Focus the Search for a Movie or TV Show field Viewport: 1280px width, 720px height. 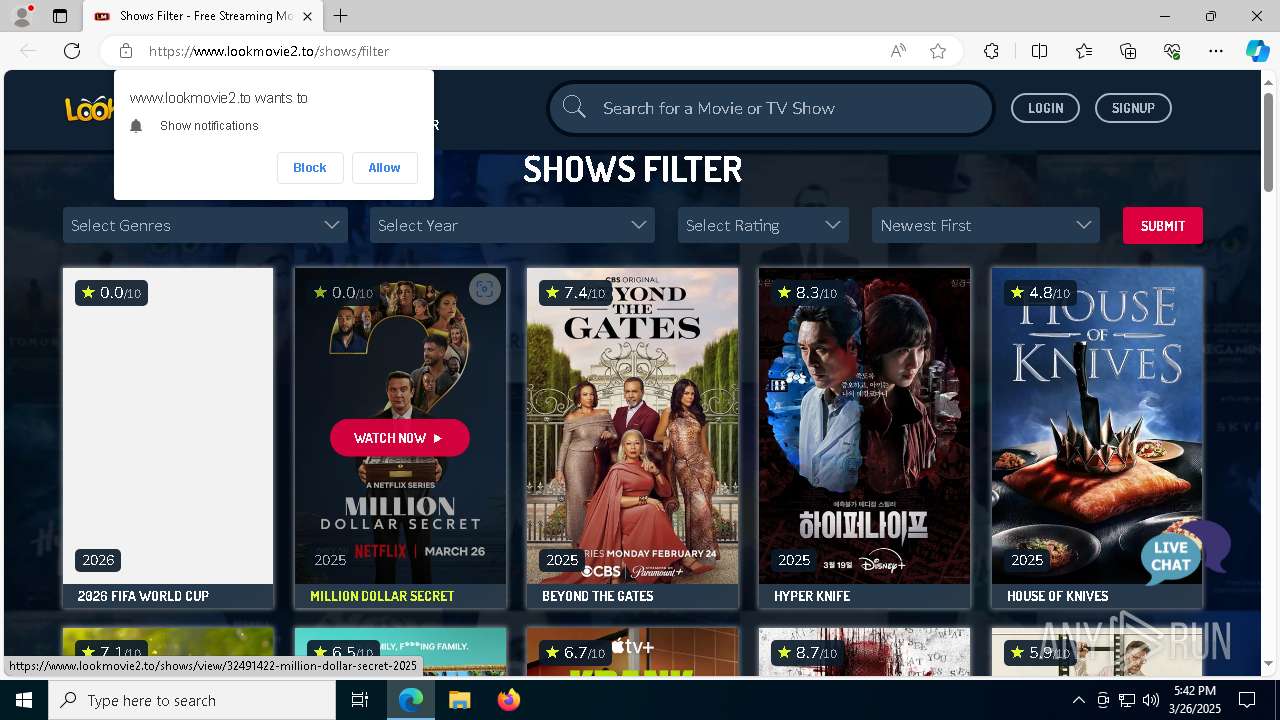pos(771,108)
